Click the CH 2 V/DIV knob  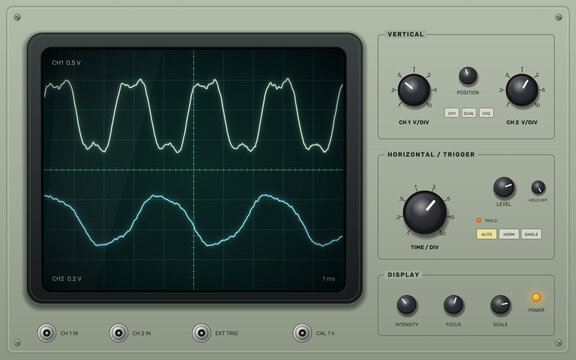(x=522, y=90)
